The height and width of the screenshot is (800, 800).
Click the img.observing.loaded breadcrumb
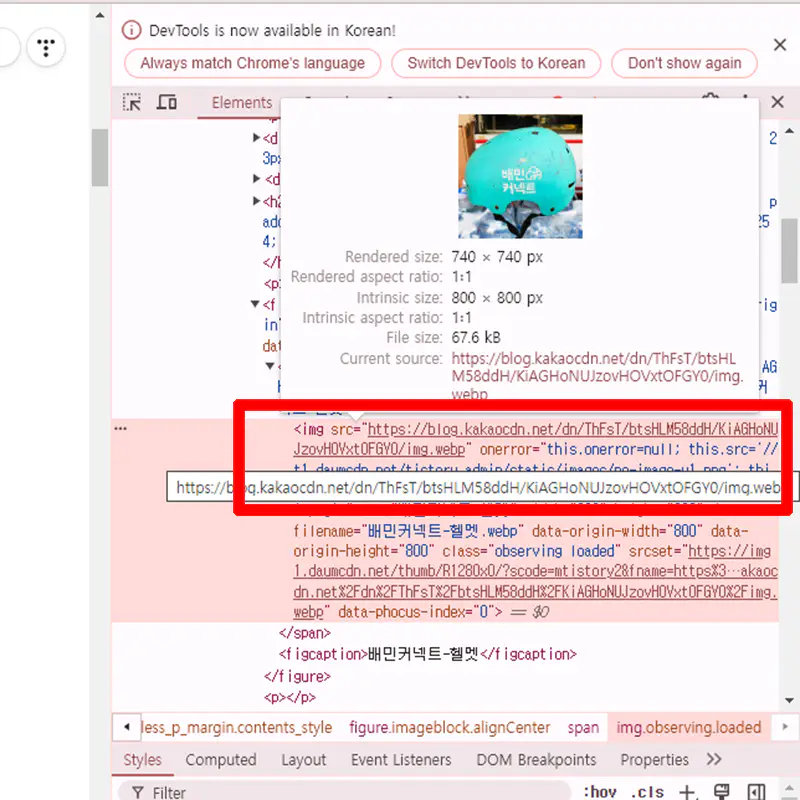[x=688, y=728]
